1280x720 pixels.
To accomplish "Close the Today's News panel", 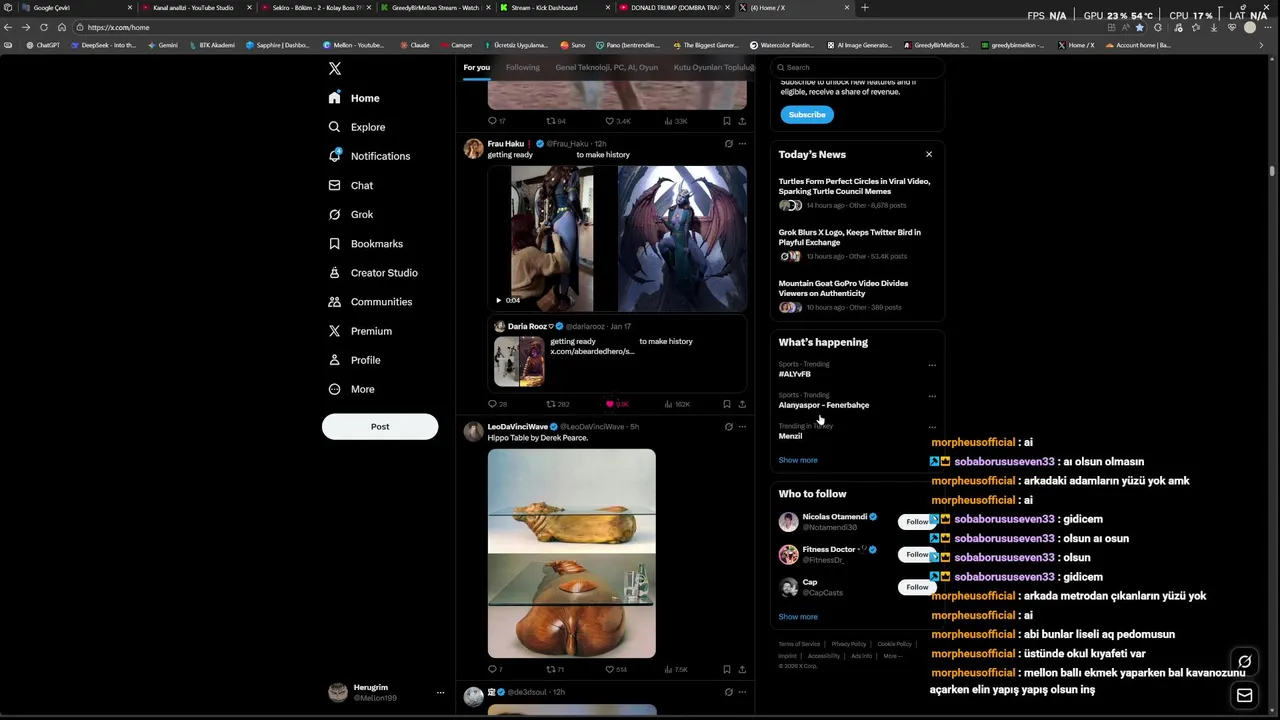I will pos(929,154).
